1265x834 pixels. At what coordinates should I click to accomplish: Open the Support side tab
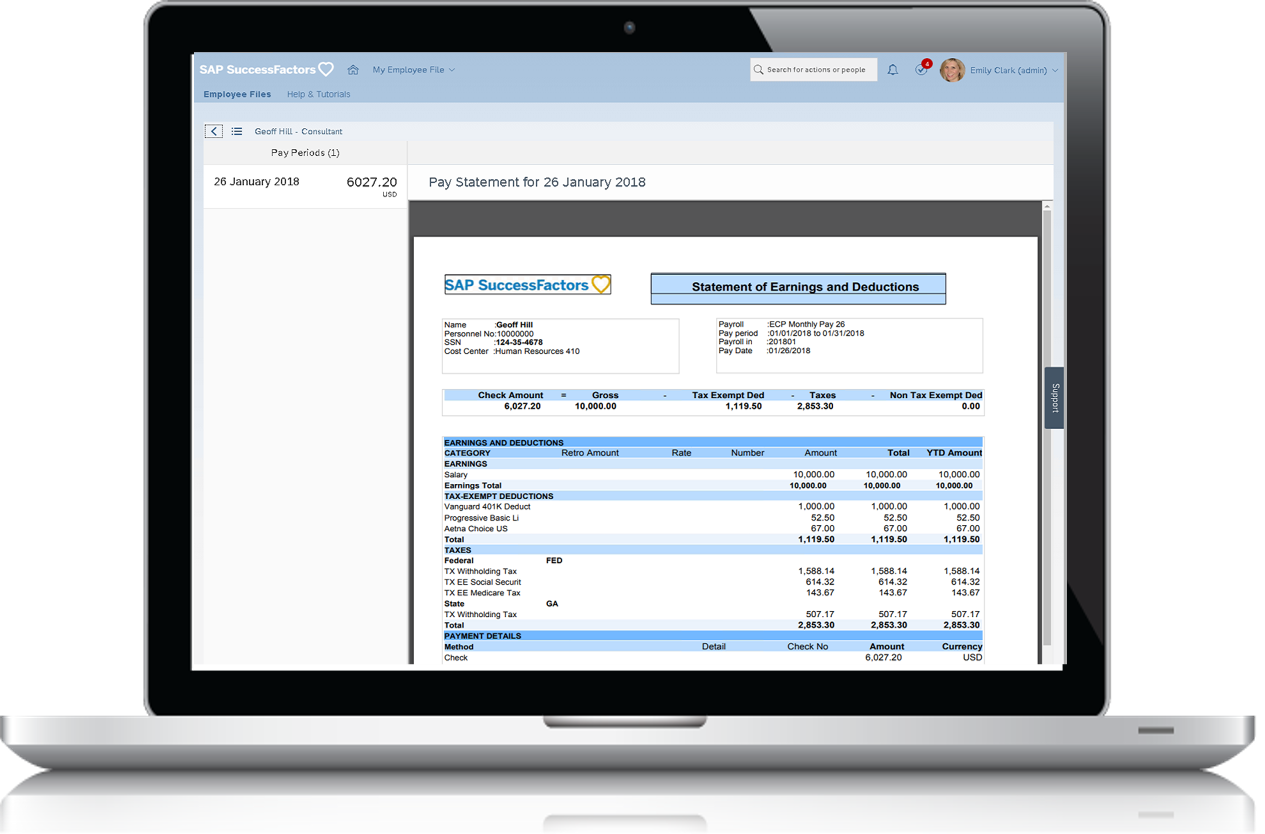(1054, 398)
